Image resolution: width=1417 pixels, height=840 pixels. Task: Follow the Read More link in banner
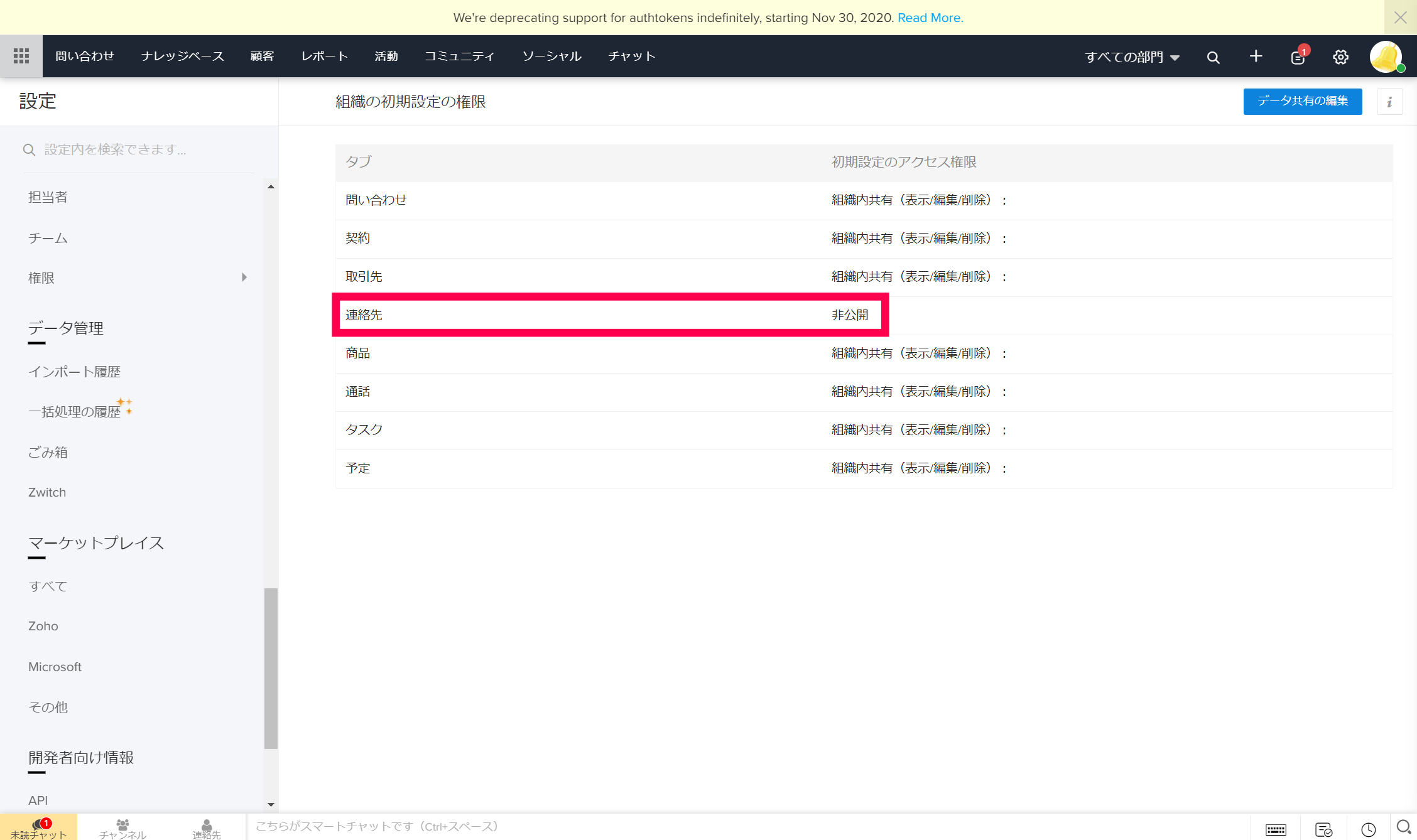pos(930,18)
